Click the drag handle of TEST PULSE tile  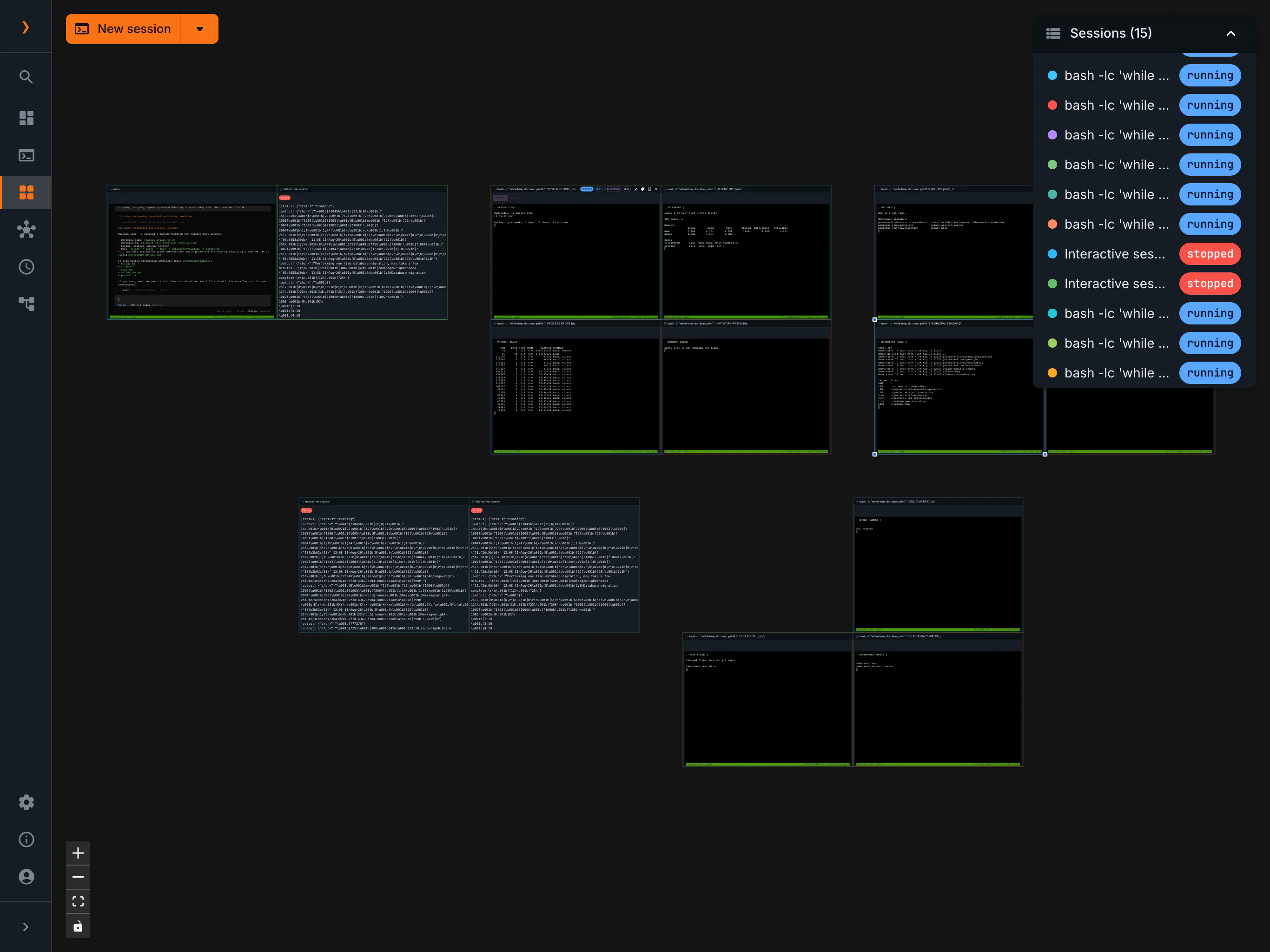click(x=686, y=636)
